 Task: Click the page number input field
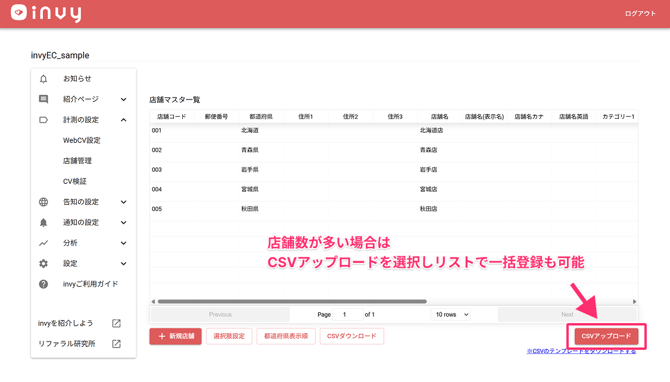coord(347,314)
